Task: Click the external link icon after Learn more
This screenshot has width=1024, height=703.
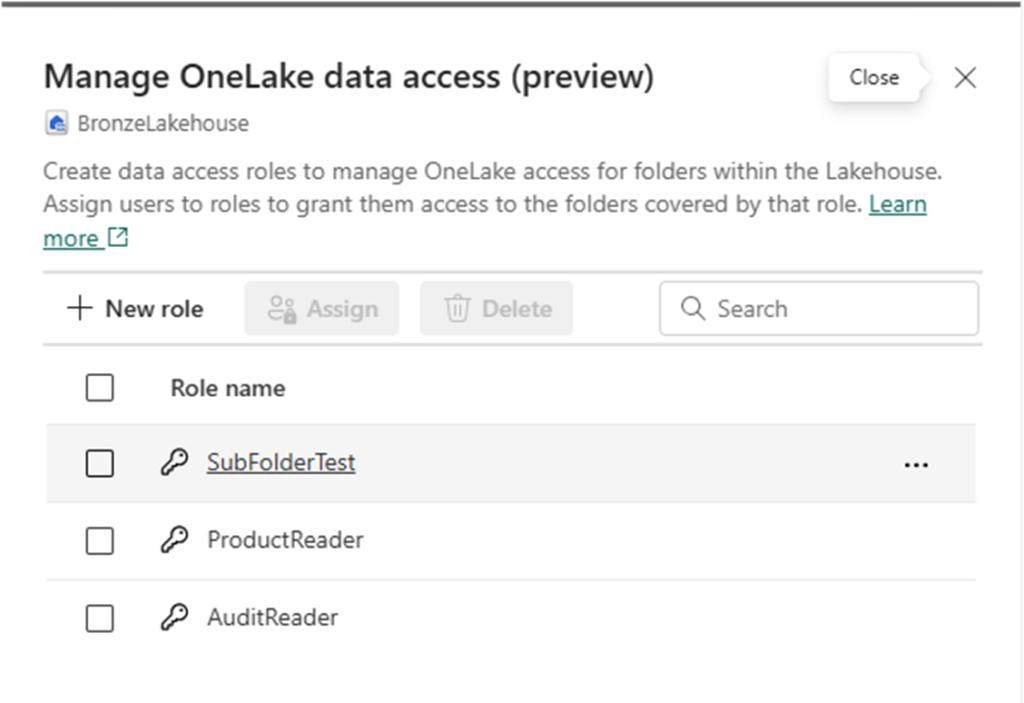Action: click(x=118, y=237)
